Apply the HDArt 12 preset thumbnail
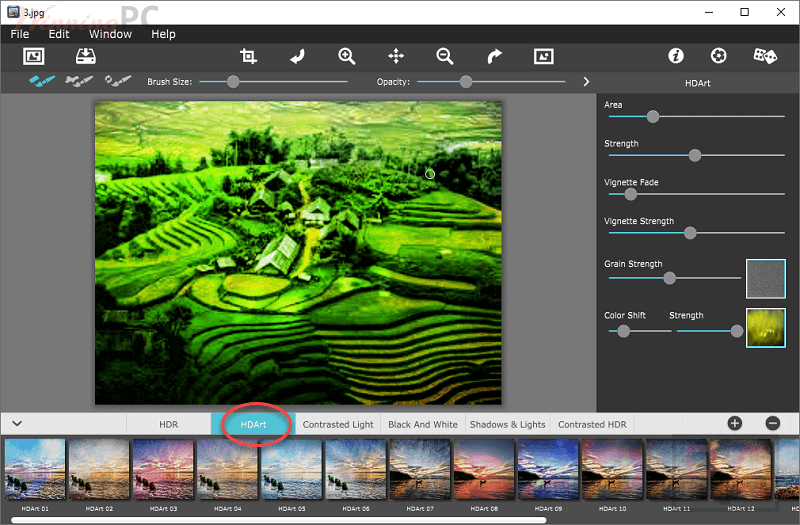 pyautogui.click(x=741, y=469)
